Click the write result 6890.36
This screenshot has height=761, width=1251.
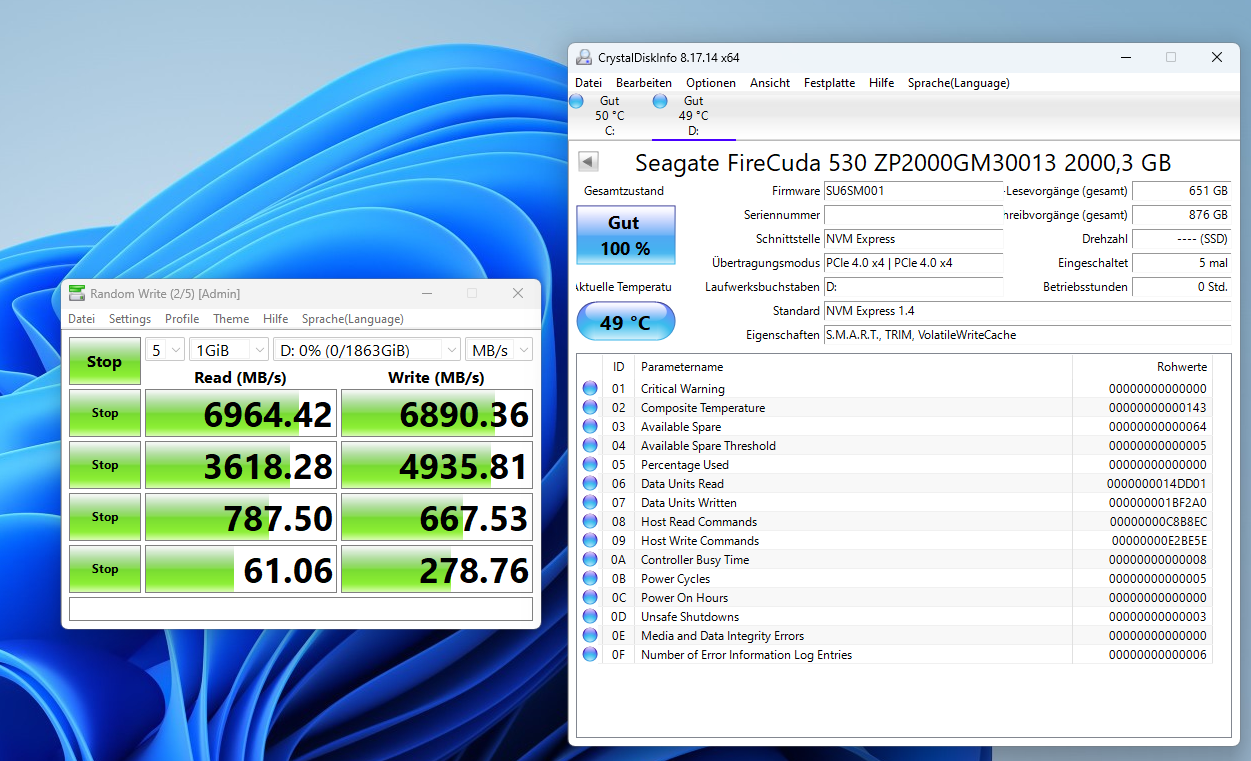point(436,414)
